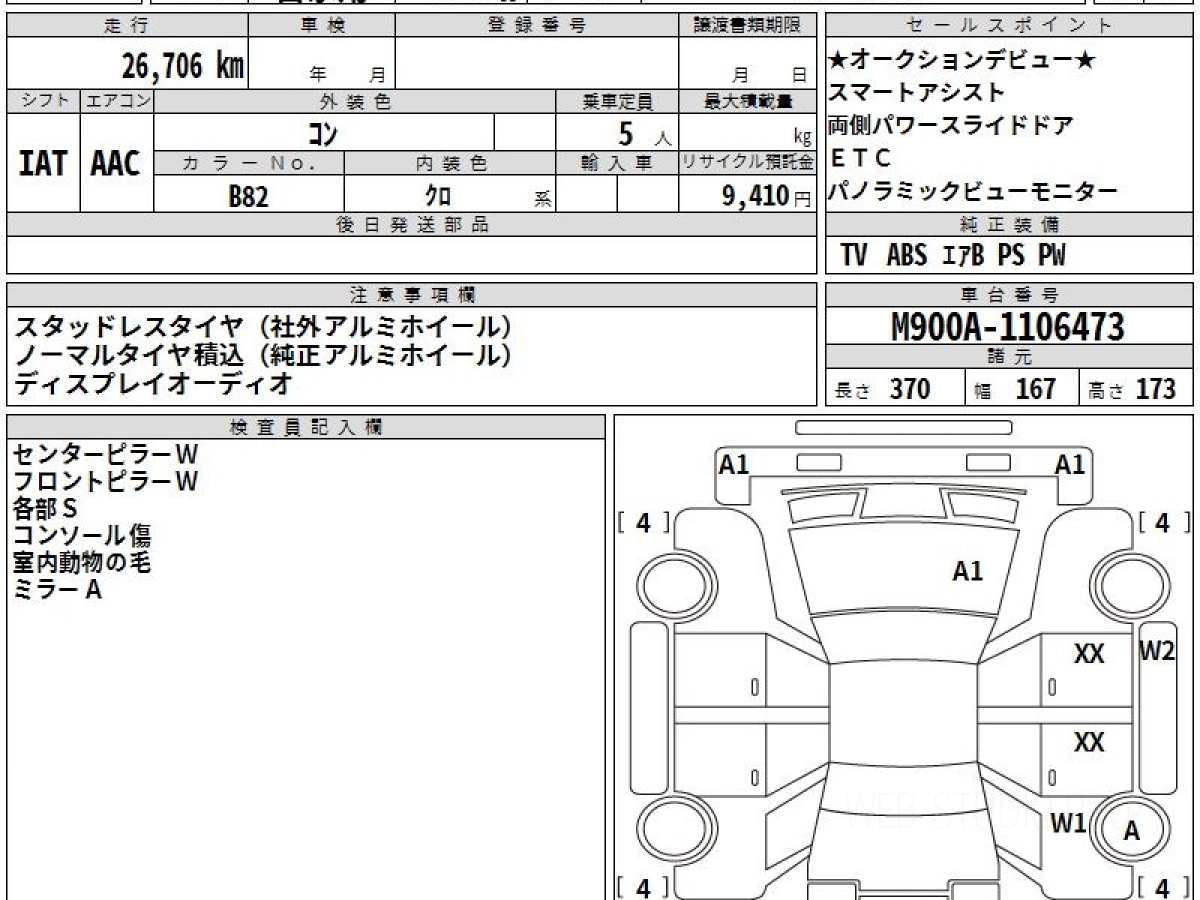
Task: Click the 登録番号 header cell
Action: [x=537, y=26]
